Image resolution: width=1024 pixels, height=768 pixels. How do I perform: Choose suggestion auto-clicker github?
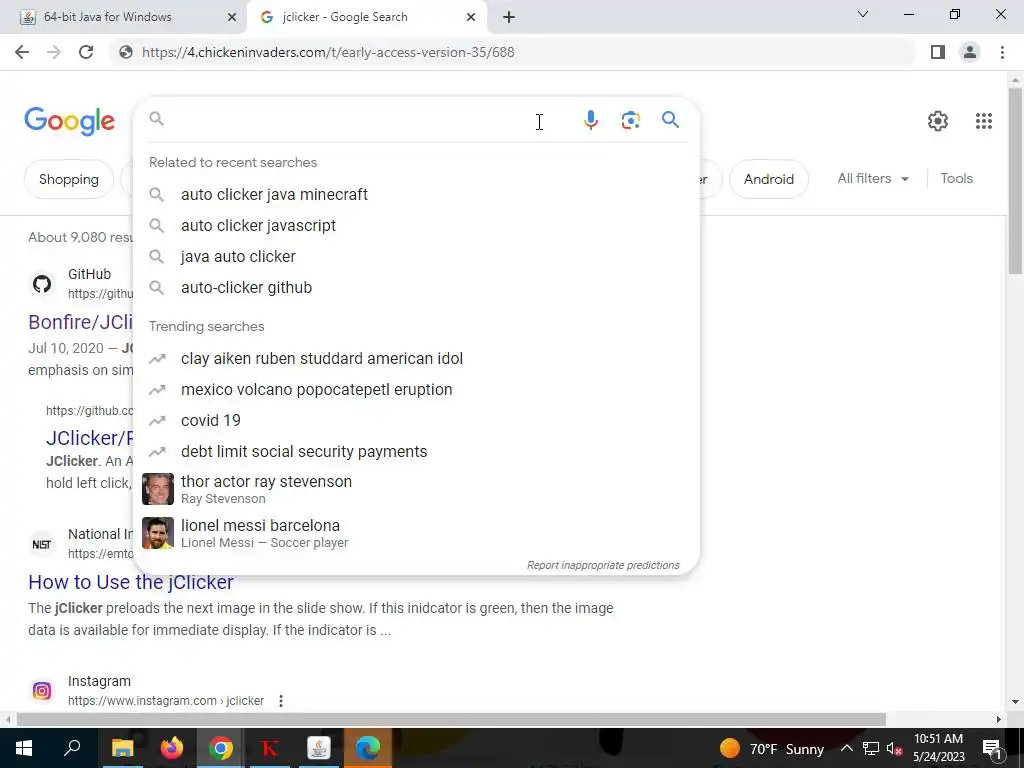point(416,287)
